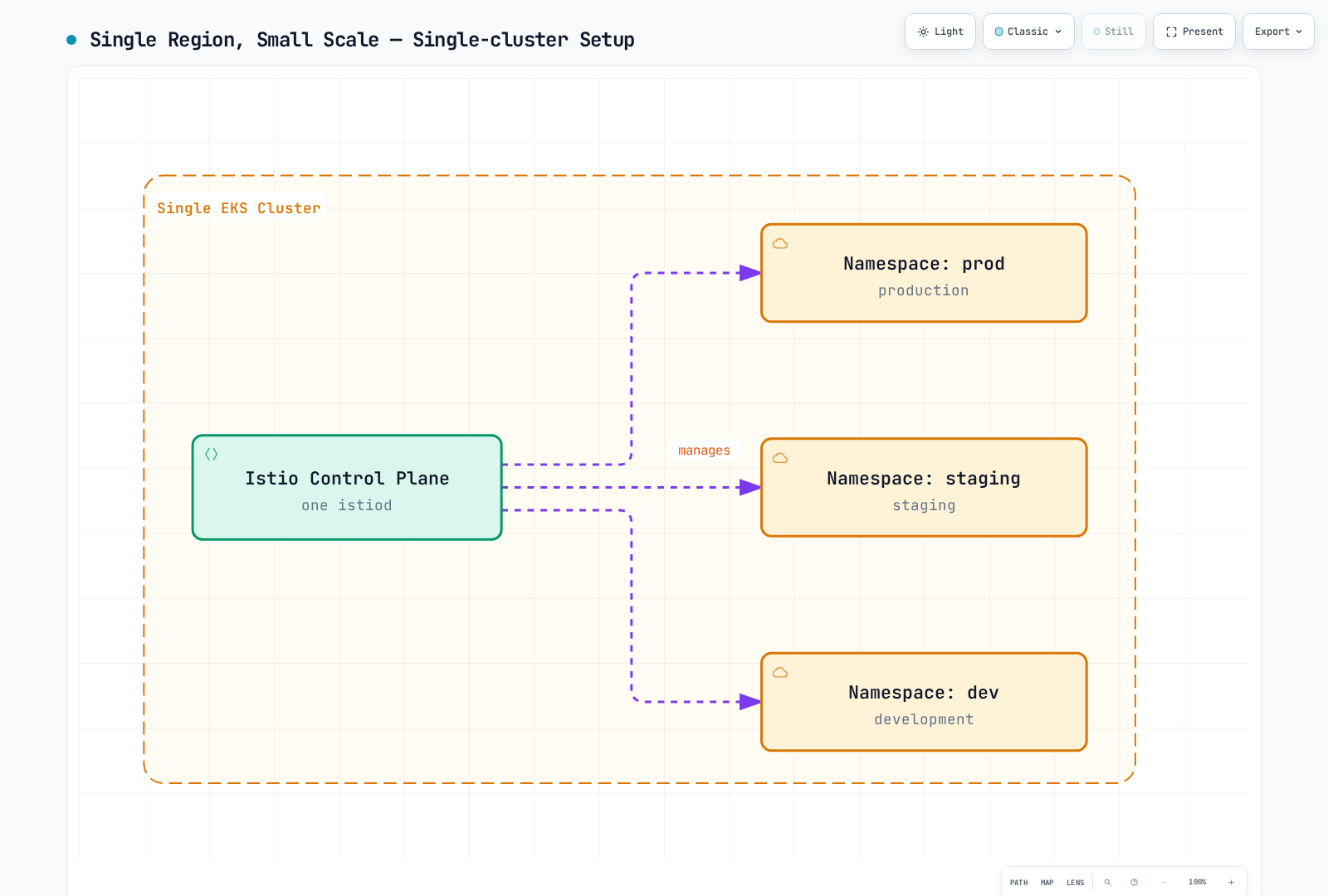Enable the PATH mode
Image resolution: width=1328 pixels, height=896 pixels.
point(1019,883)
